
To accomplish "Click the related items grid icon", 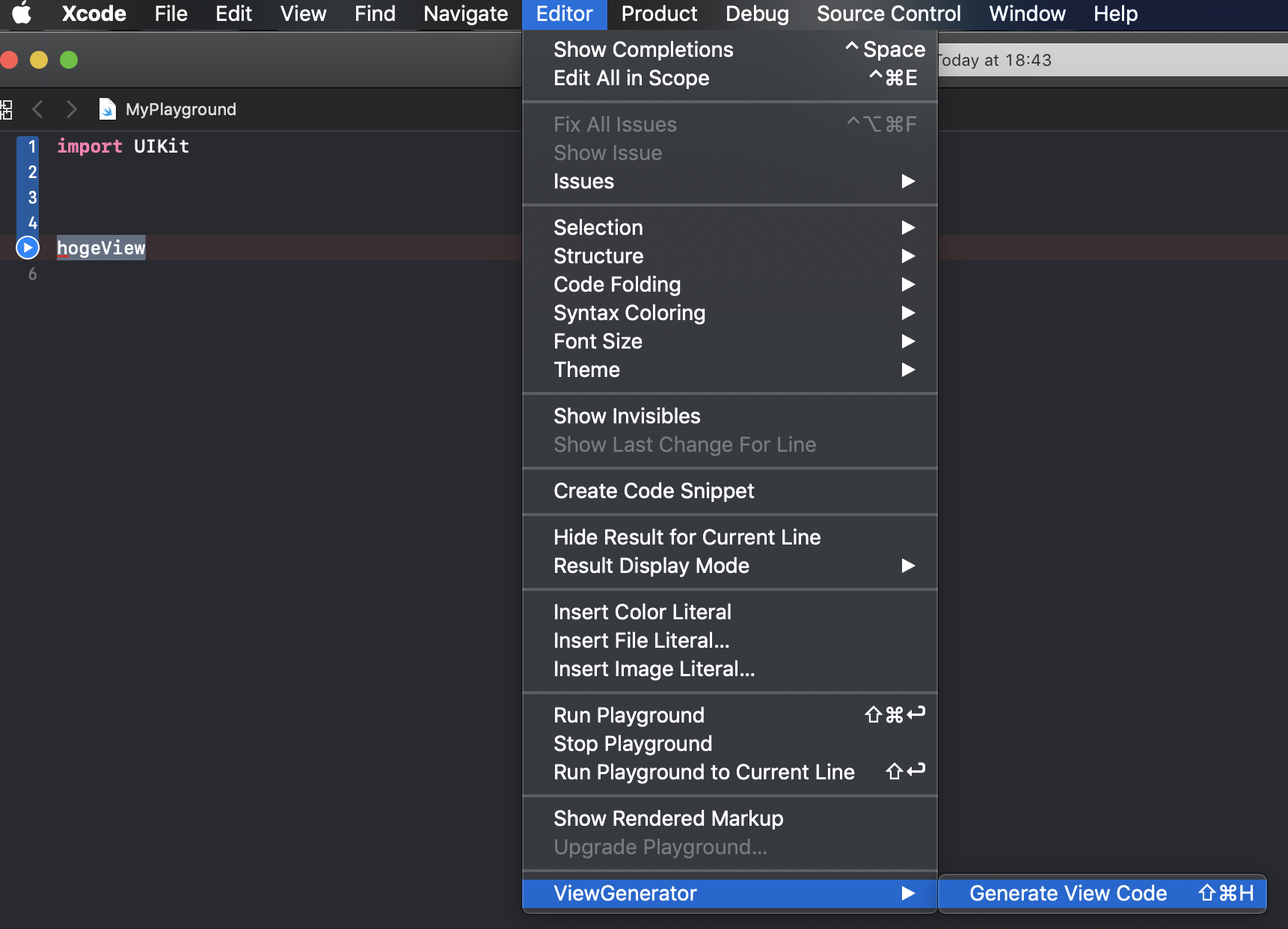I will coord(6,110).
